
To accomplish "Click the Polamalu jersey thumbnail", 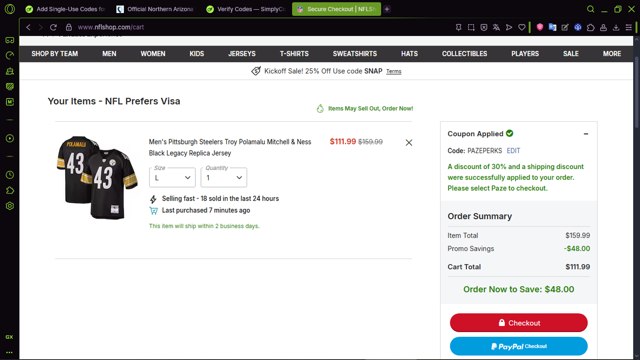I will click(97, 178).
